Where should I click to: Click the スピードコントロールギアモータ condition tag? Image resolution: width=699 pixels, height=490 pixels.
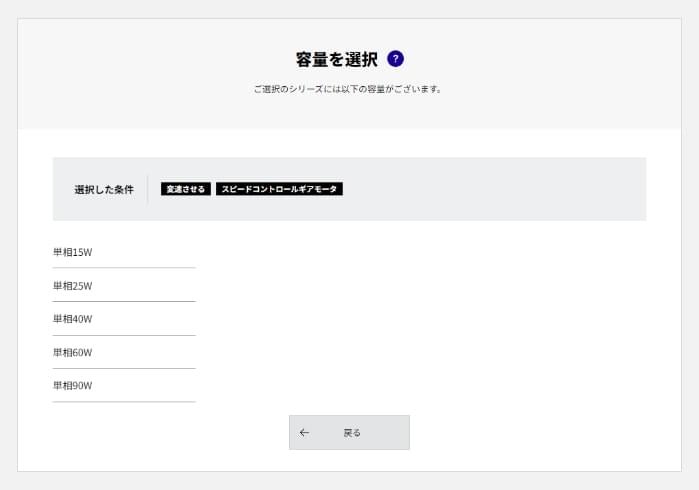point(279,189)
